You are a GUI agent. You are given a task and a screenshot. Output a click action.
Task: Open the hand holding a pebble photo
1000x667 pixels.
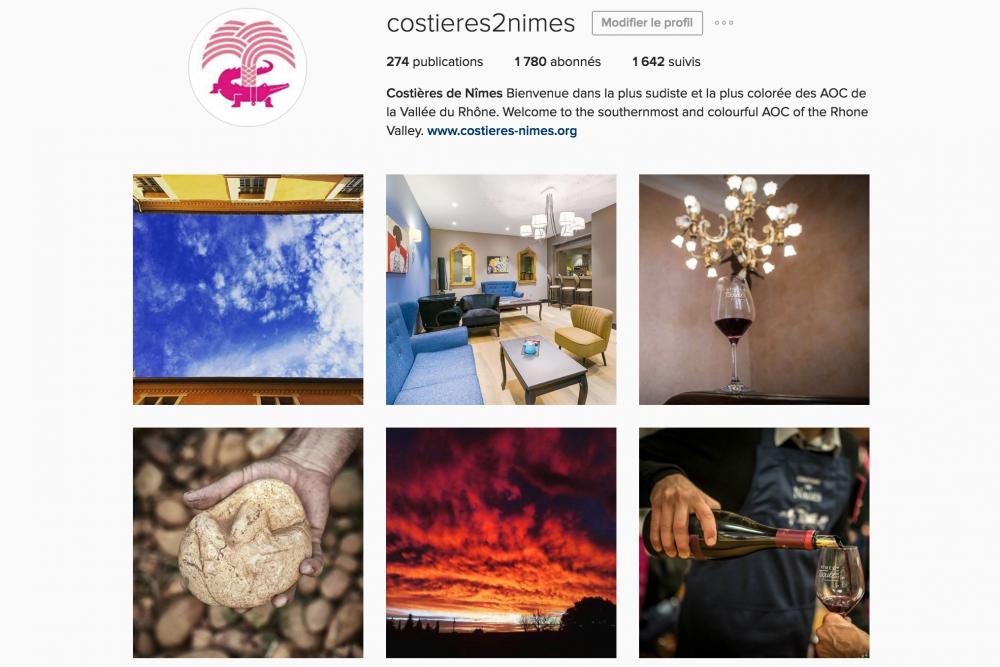click(248, 543)
